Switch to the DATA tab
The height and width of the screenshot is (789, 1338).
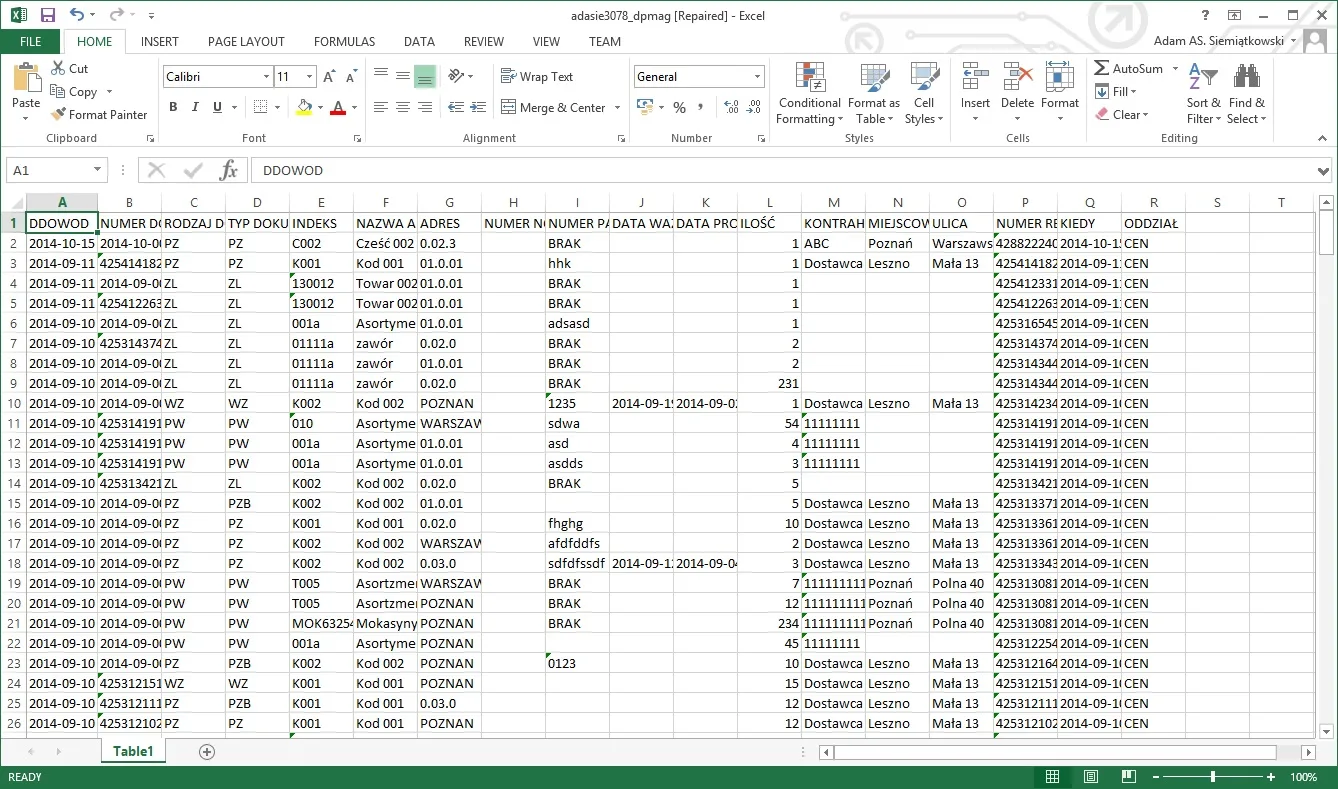(419, 42)
